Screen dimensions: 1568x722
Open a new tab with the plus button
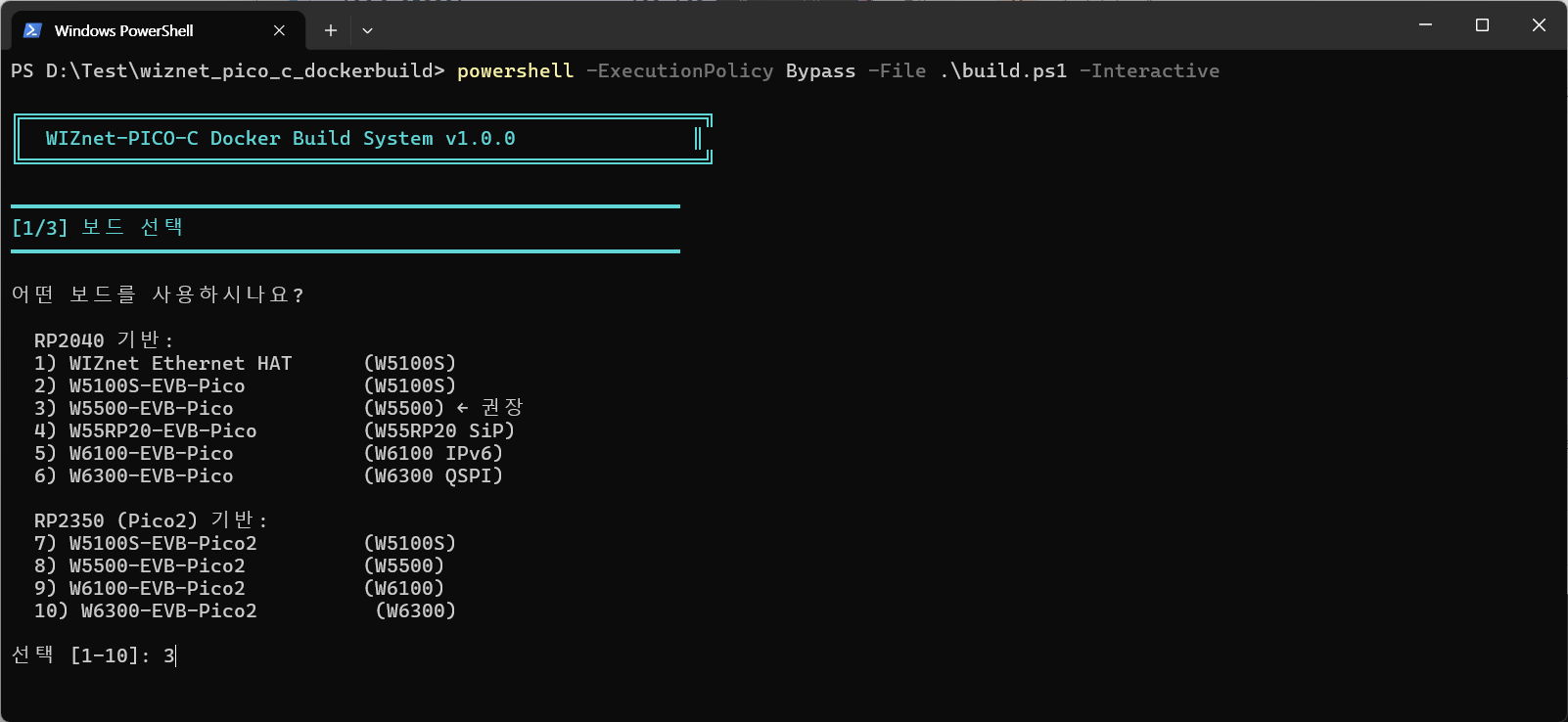pos(331,30)
